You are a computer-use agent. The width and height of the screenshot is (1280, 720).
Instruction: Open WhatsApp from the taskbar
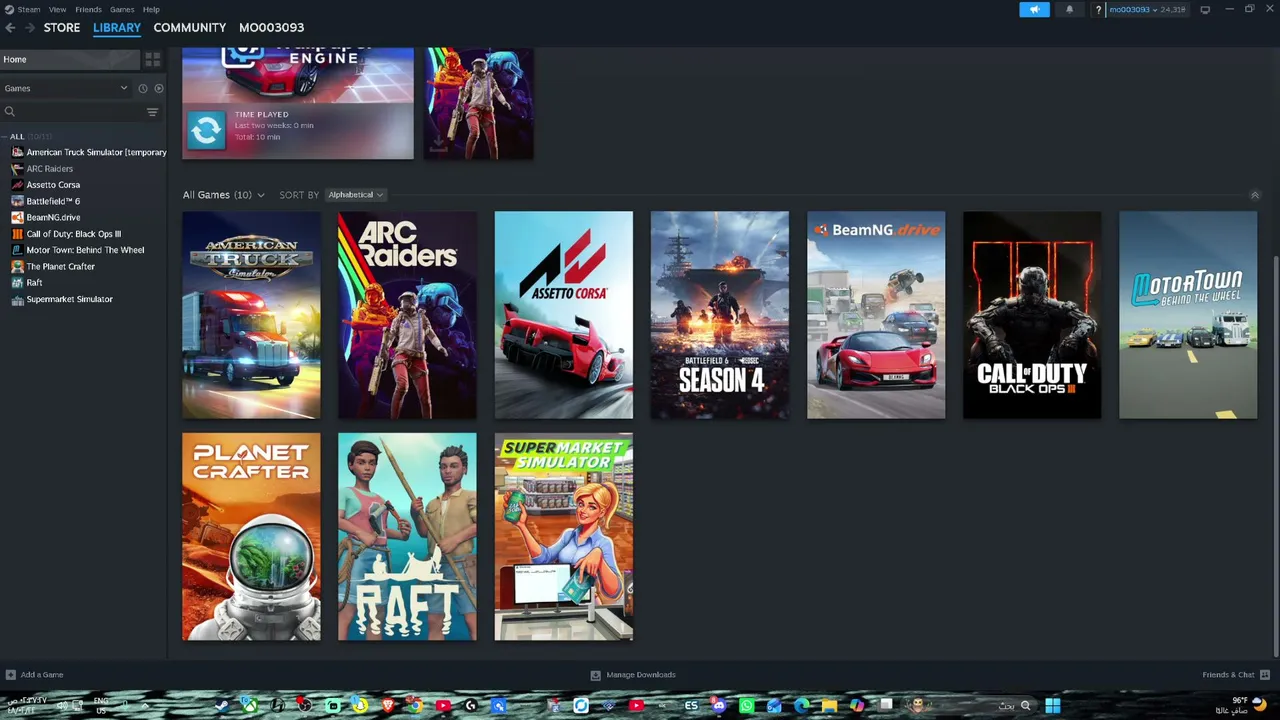pyautogui.click(x=746, y=706)
